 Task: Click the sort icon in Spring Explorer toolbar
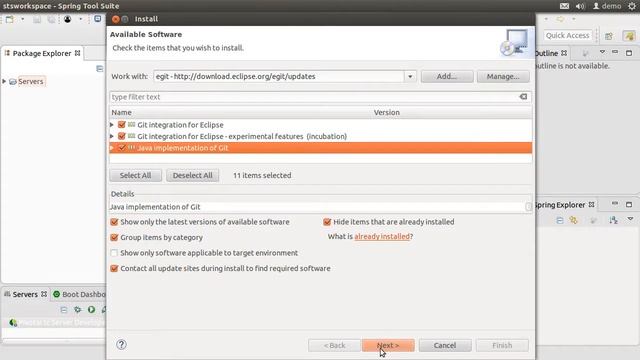coord(613,220)
